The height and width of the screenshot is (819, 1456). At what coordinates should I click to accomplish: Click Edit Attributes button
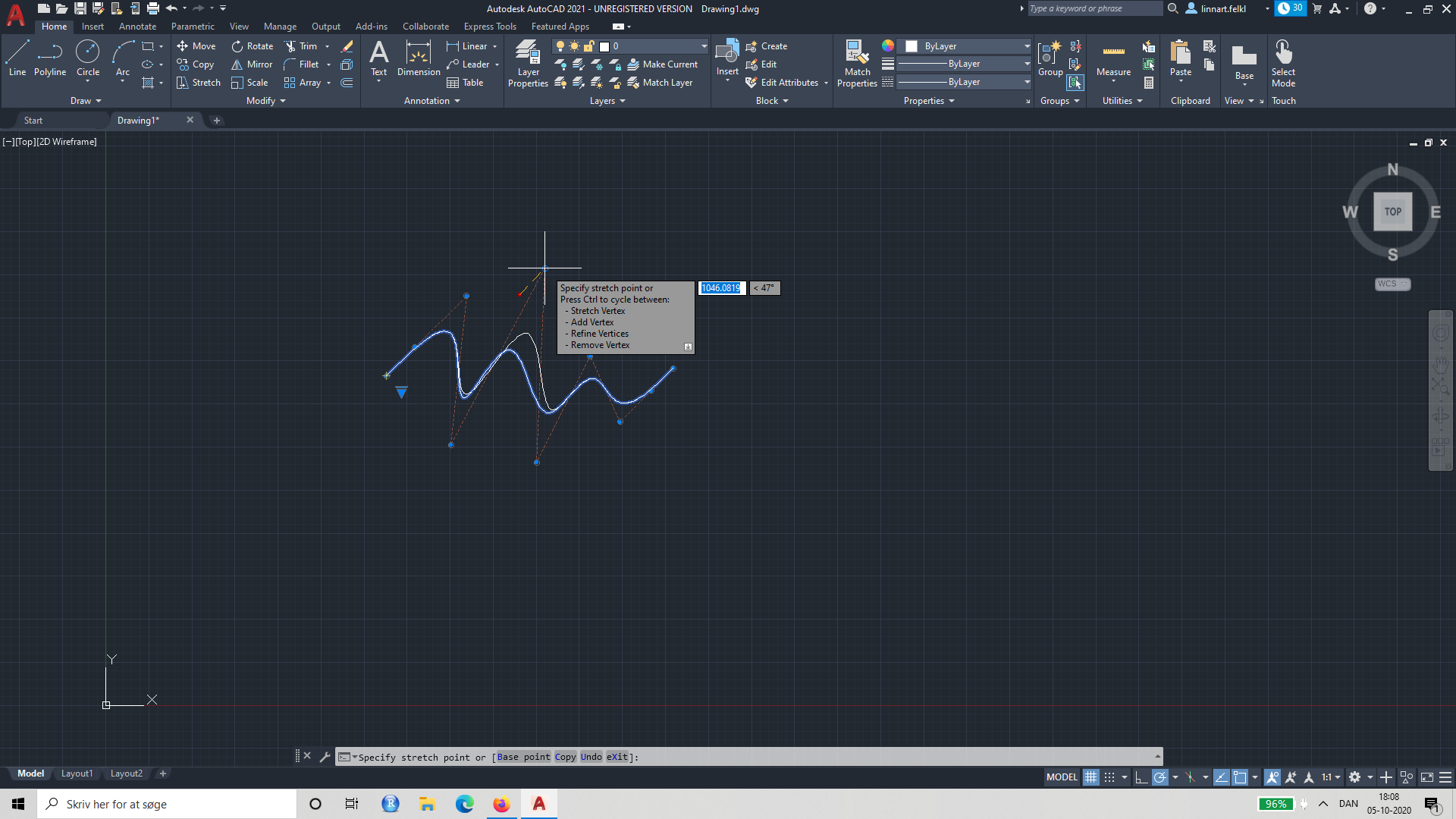[x=782, y=83]
